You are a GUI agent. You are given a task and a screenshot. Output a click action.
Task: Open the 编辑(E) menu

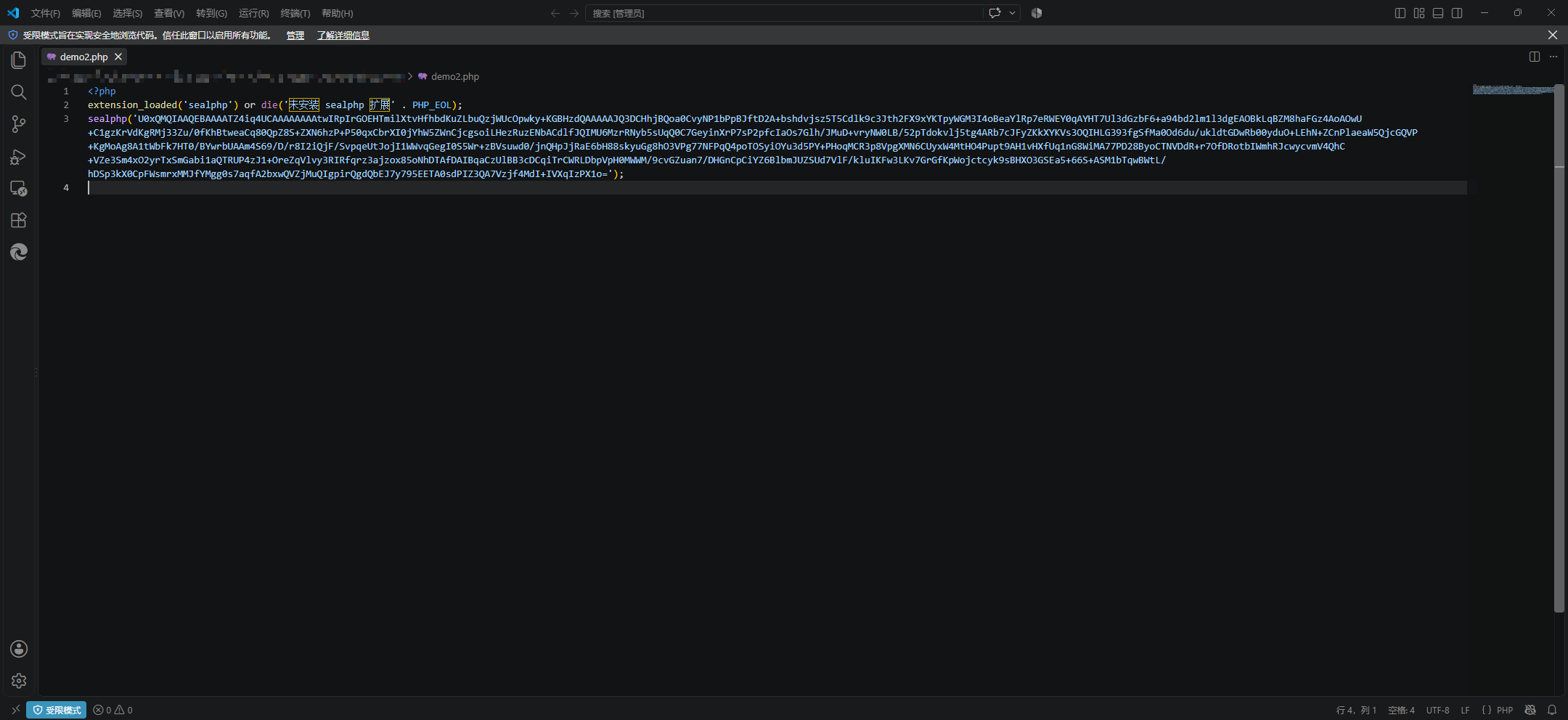86,13
